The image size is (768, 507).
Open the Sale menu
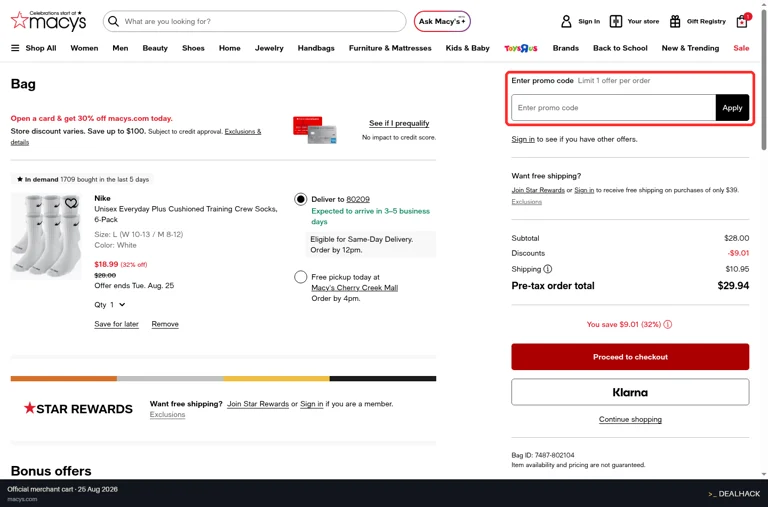[x=741, y=48]
